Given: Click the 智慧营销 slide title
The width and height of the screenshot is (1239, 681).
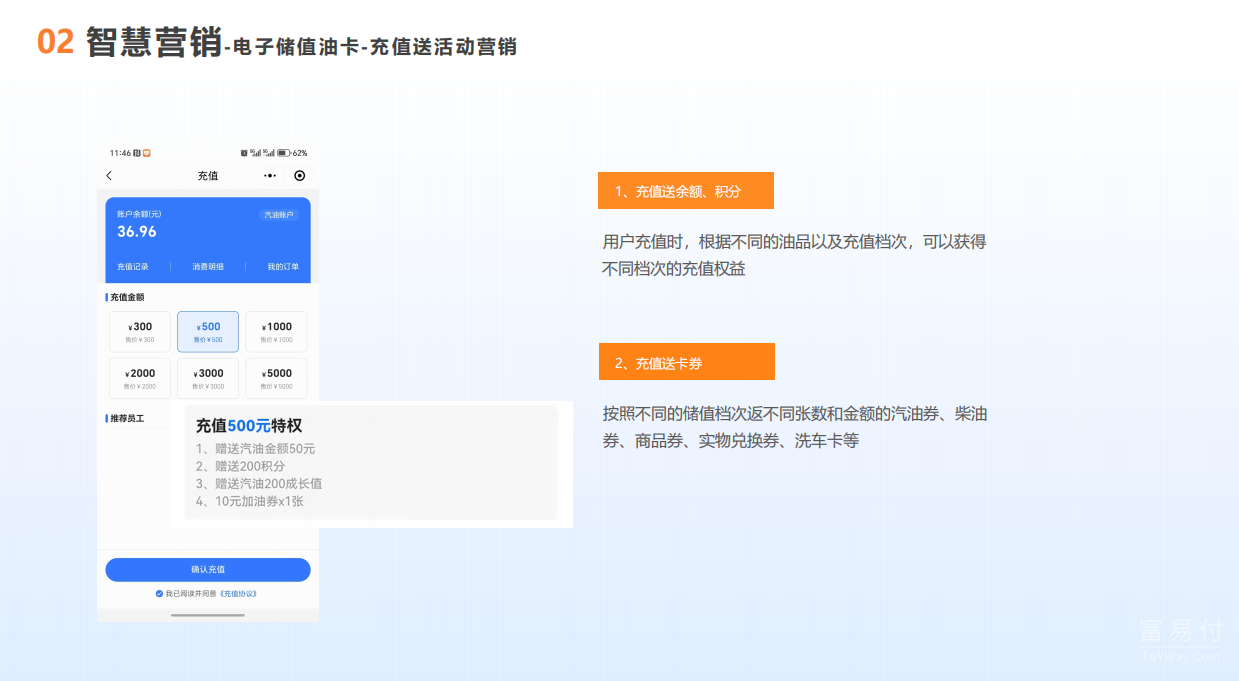Looking at the screenshot, I should pyautogui.click(x=153, y=43).
